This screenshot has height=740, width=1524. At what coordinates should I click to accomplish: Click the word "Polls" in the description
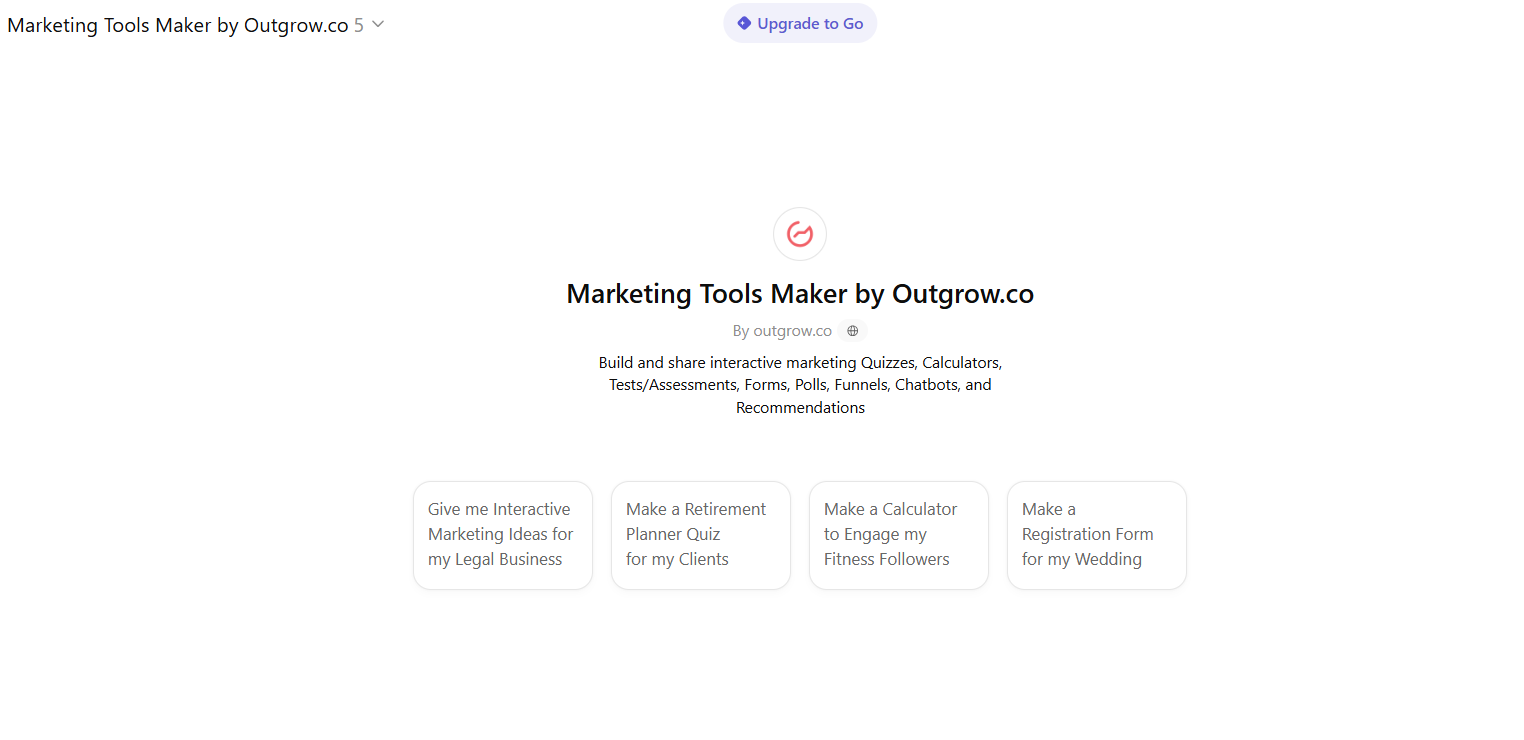(x=811, y=384)
